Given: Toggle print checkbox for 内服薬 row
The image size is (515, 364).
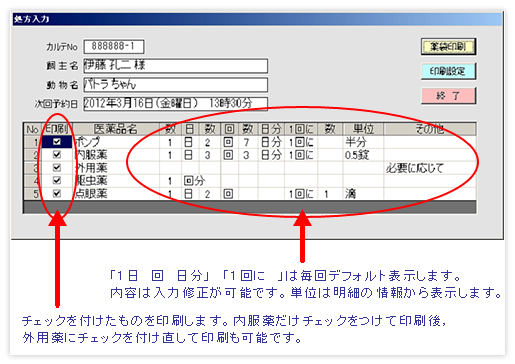Looking at the screenshot, I should [57, 155].
